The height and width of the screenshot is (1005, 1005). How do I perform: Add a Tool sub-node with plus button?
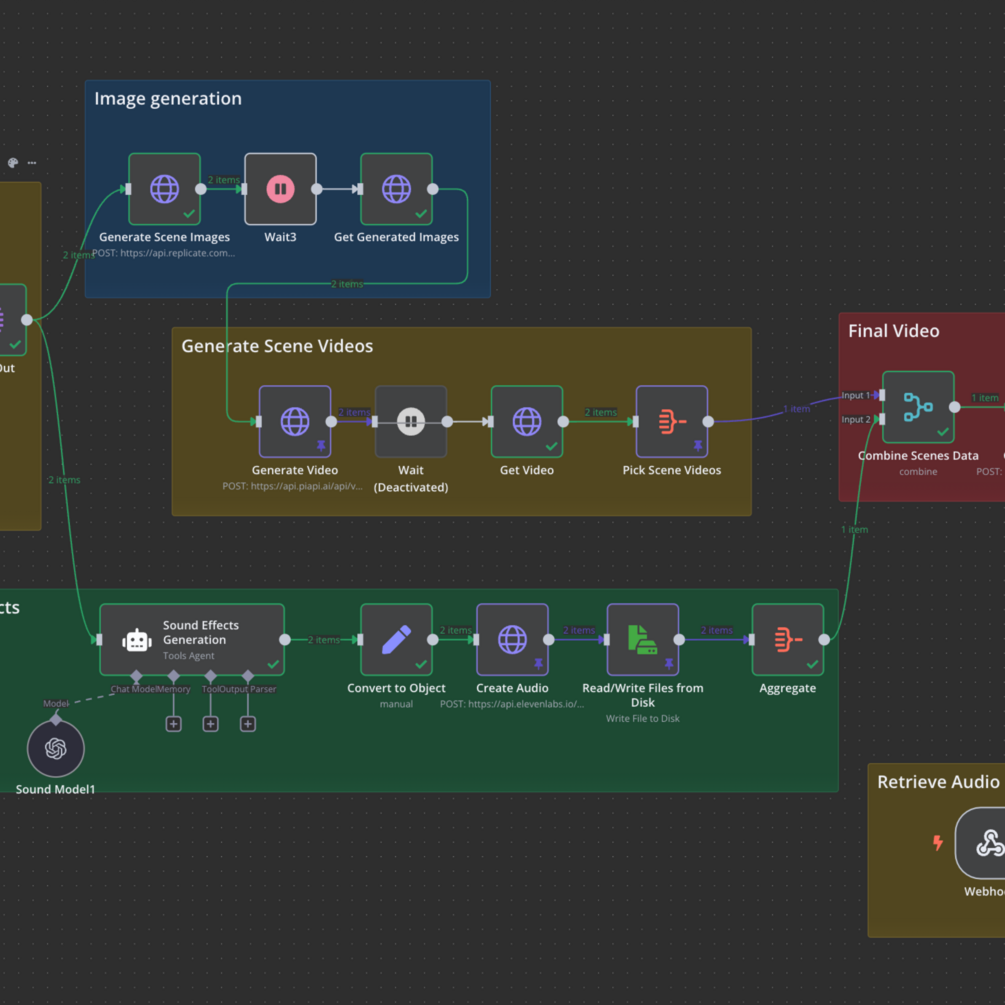pos(211,724)
